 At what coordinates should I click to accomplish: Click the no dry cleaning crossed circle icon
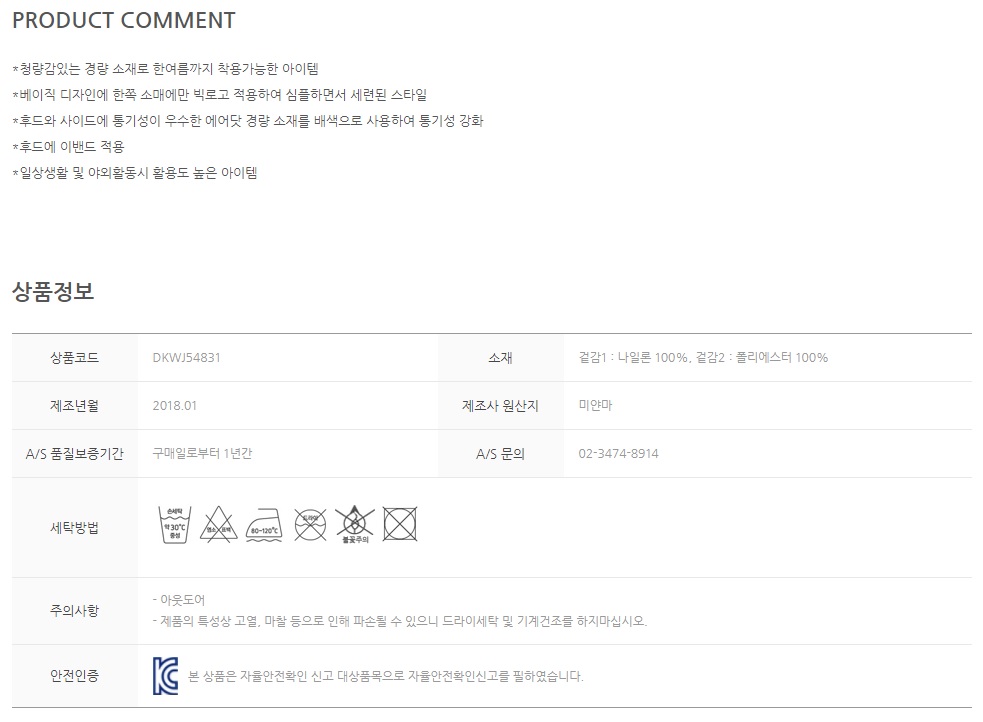coord(310,524)
